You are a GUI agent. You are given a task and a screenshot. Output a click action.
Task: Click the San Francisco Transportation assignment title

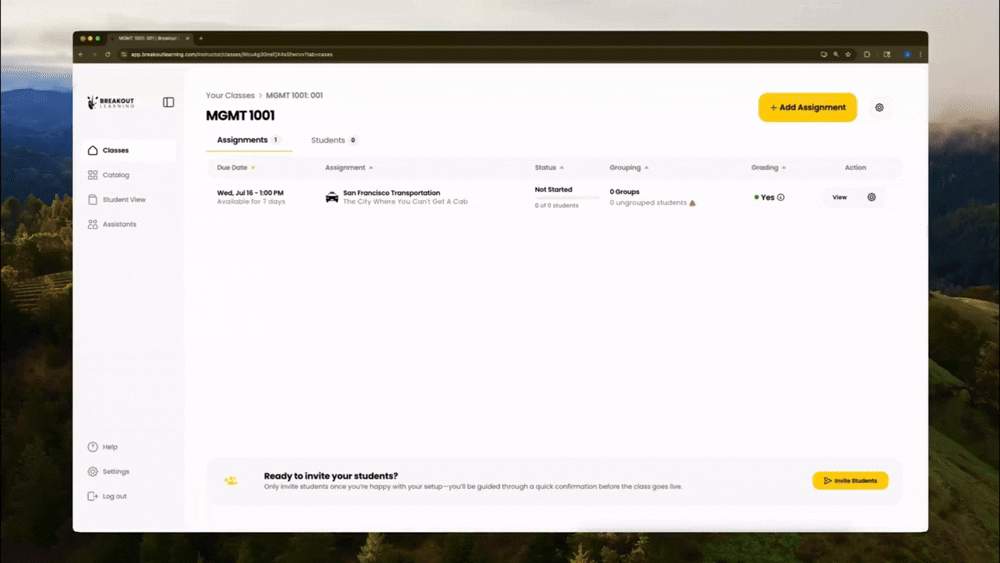[392, 193]
